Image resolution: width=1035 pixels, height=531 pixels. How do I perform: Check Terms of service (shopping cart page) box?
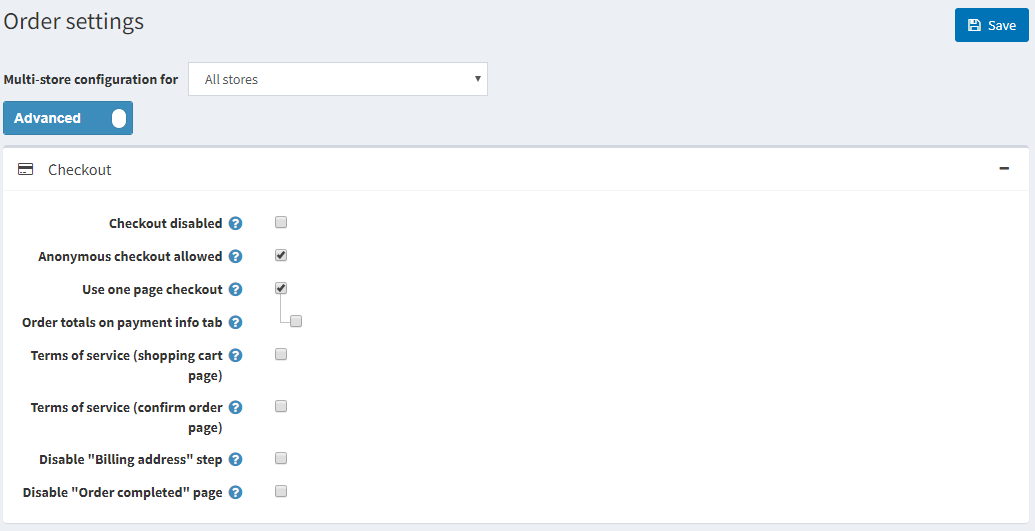click(281, 354)
